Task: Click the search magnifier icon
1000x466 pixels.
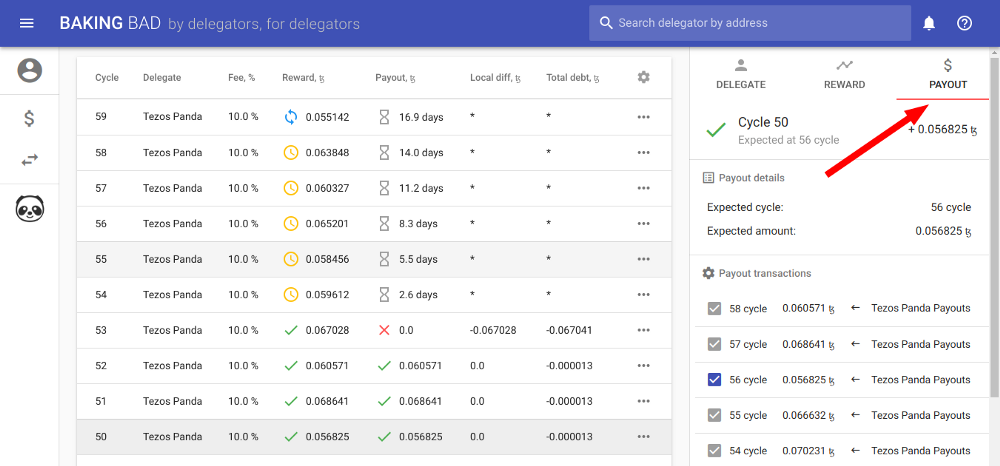Action: [606, 23]
